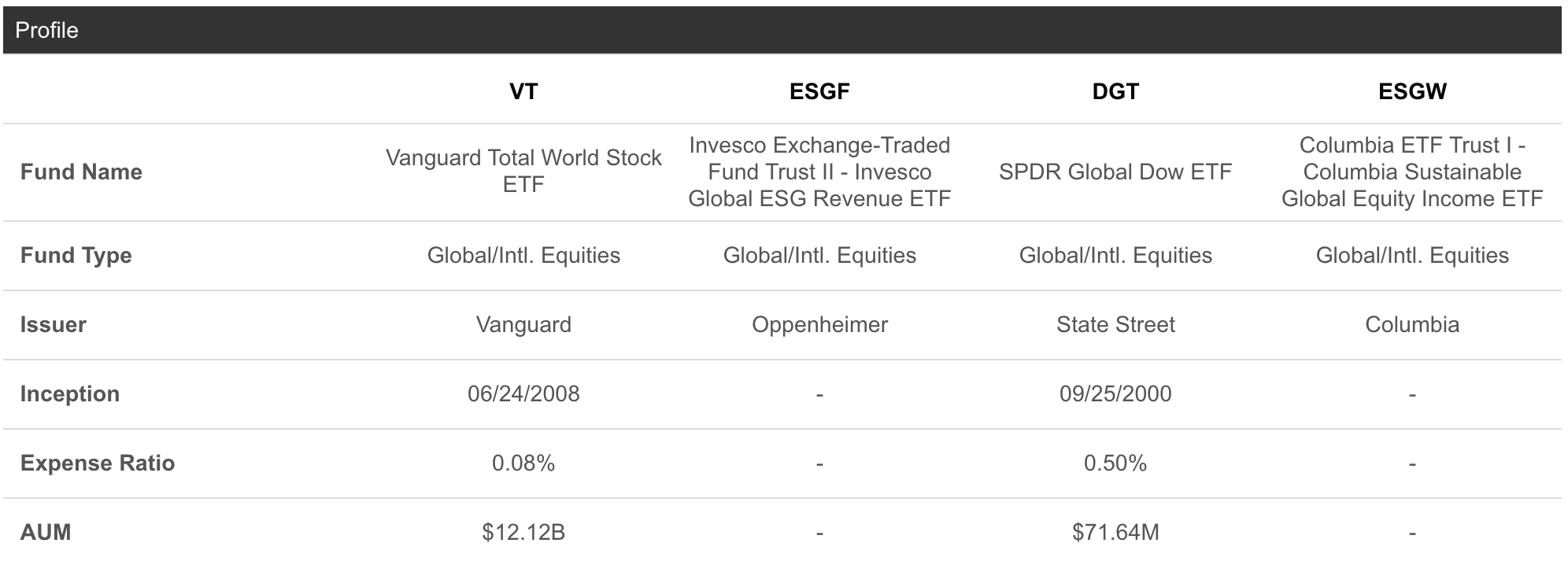Image resolution: width=1568 pixels, height=565 pixels.
Task: Select the Expense Ratio row label
Action: (98, 463)
